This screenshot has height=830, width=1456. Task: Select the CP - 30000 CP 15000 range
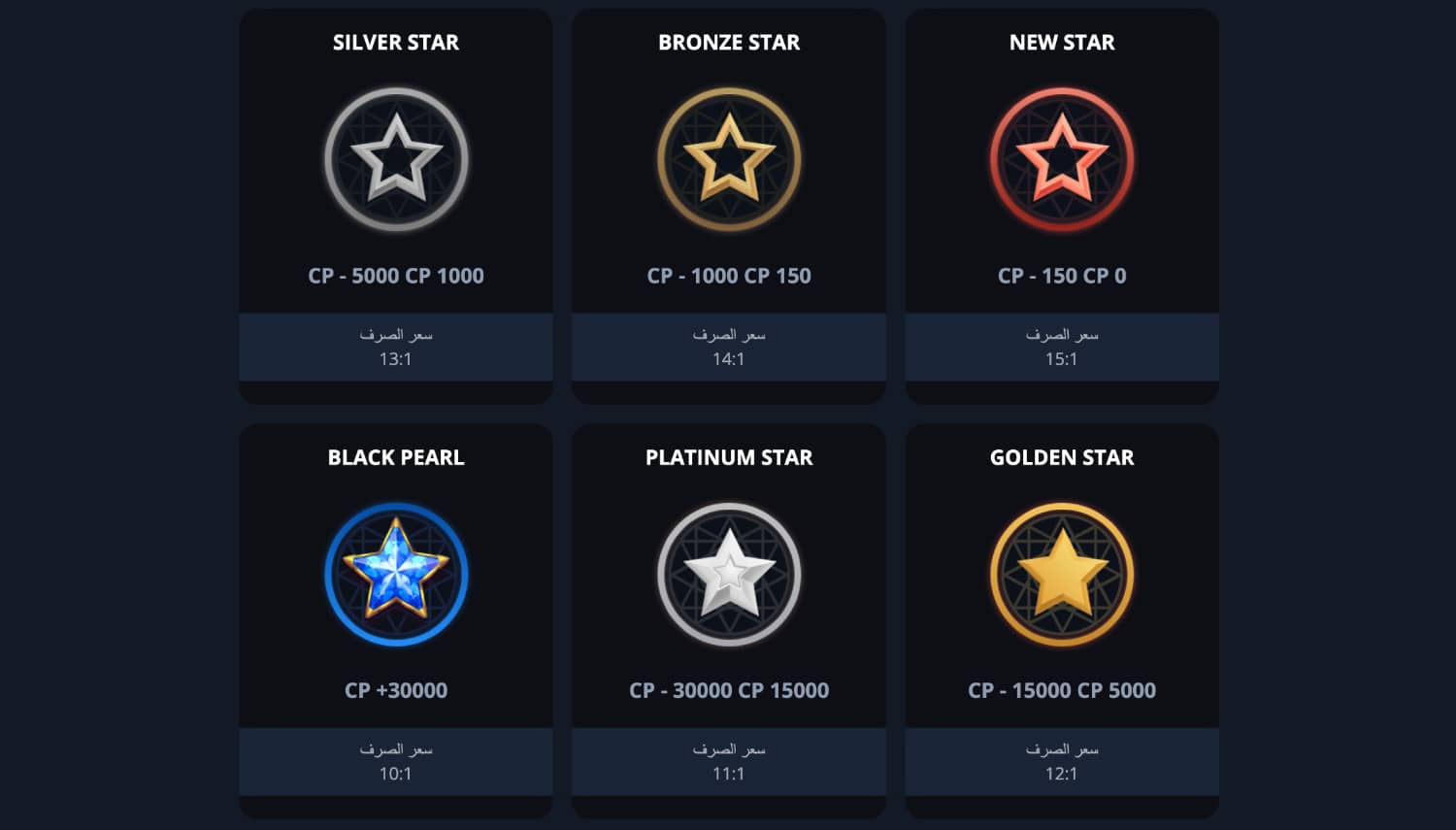[729, 690]
